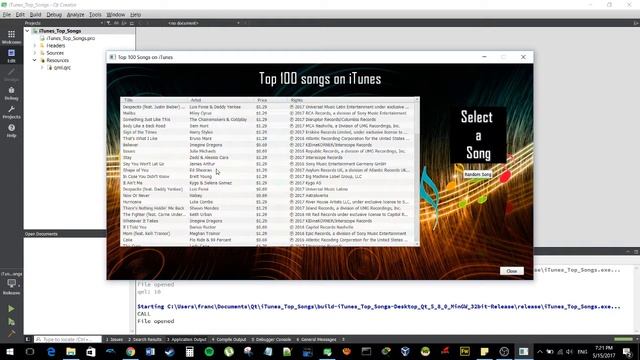The height and width of the screenshot is (360, 640).
Task: Switch to the Issues output pane
Action: click(114, 339)
